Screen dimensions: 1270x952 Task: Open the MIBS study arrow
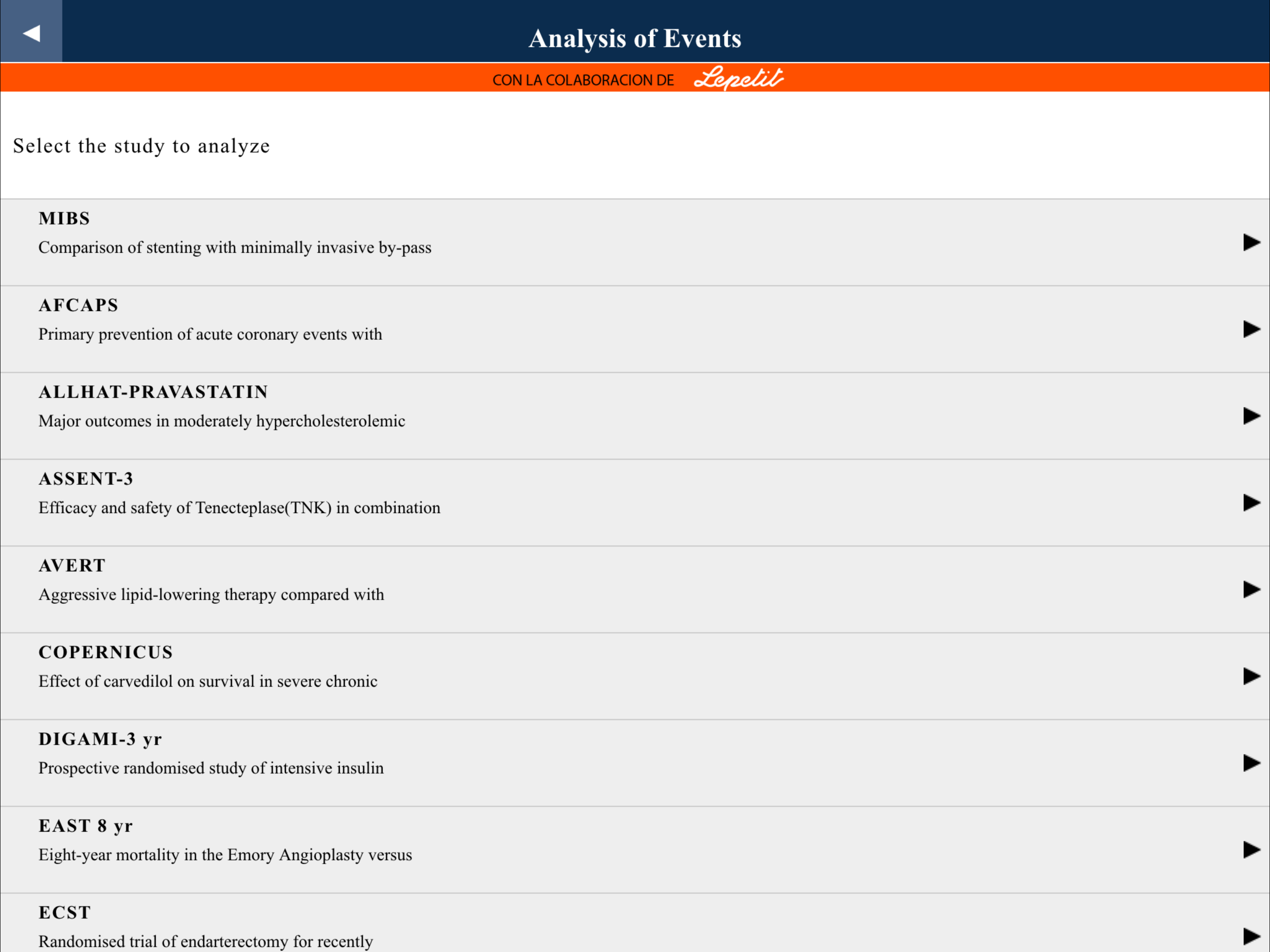pyautogui.click(x=1251, y=242)
